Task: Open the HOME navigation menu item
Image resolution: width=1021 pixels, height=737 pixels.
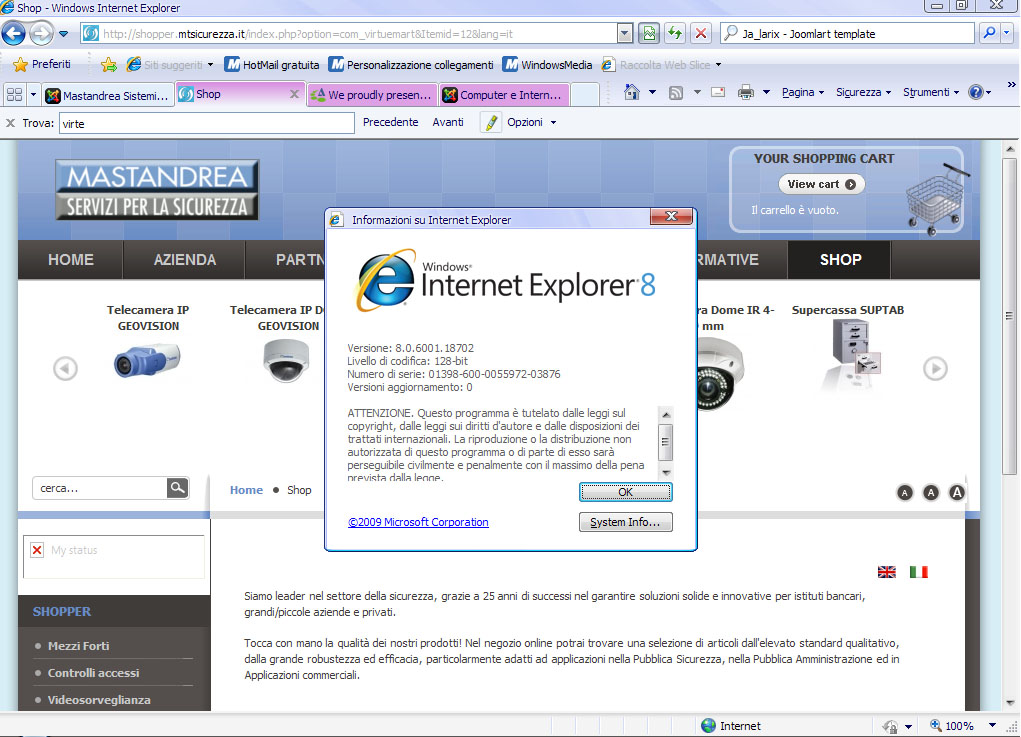Action: 70,260
